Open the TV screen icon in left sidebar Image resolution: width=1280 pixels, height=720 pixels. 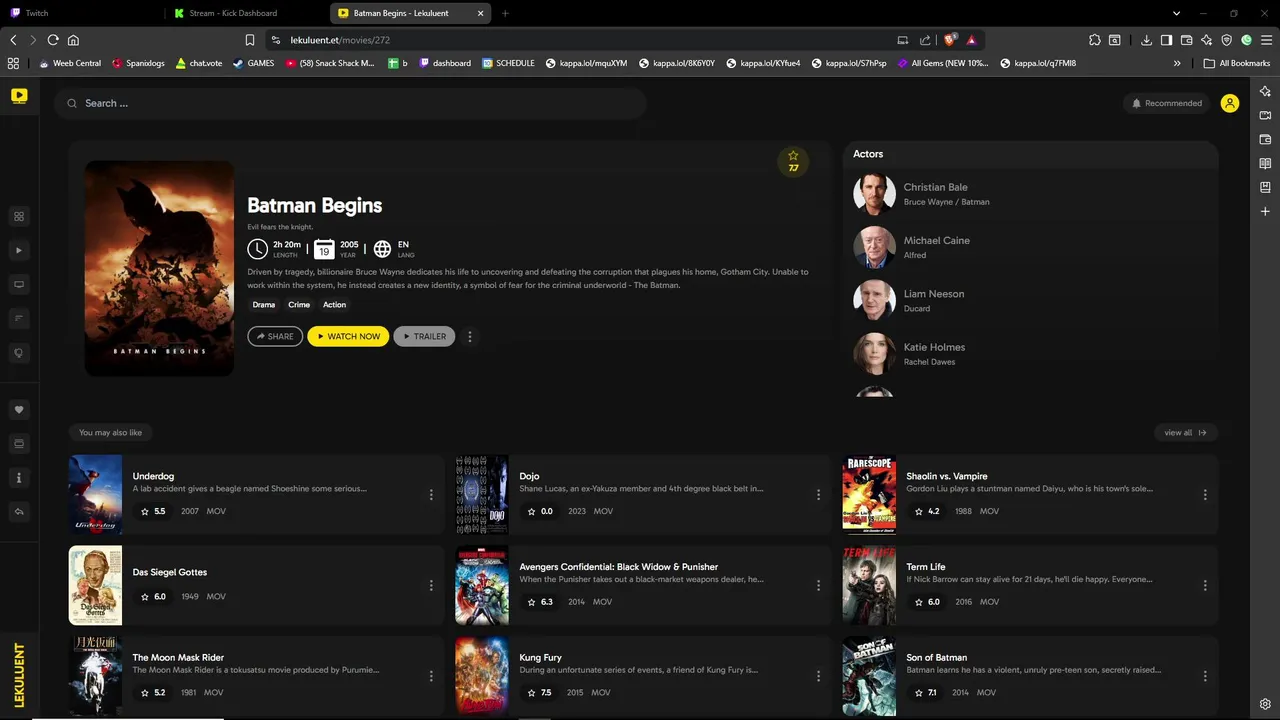click(x=19, y=285)
